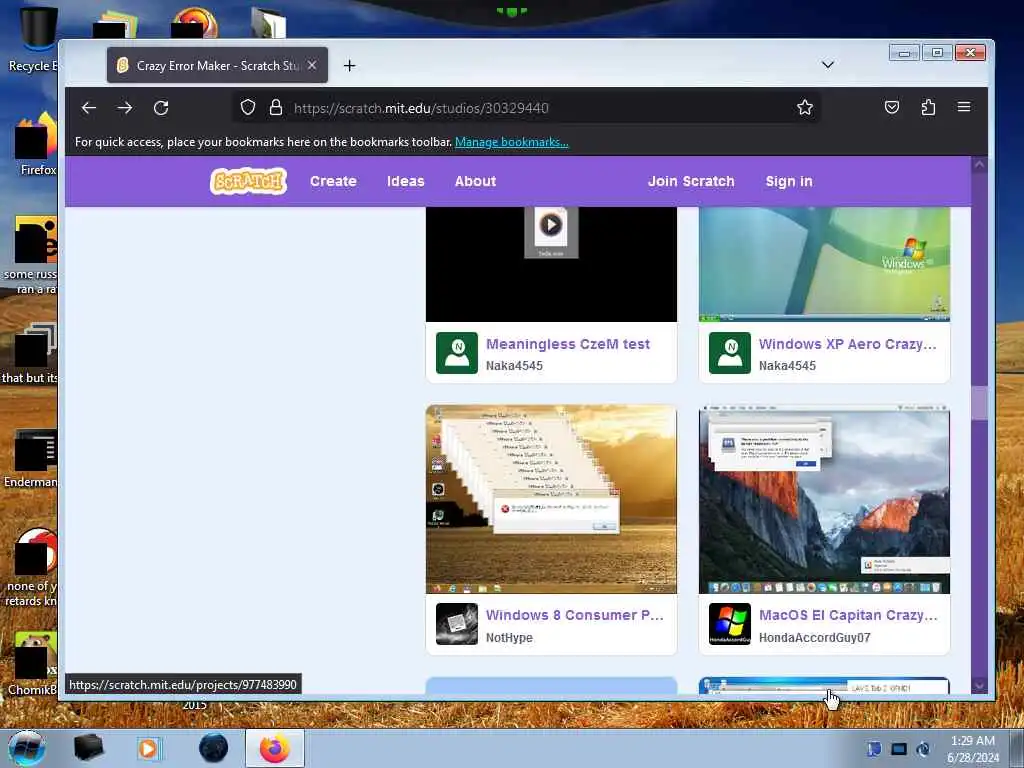1024x768 pixels.
Task: Click the network tray icon
Action: 899,749
